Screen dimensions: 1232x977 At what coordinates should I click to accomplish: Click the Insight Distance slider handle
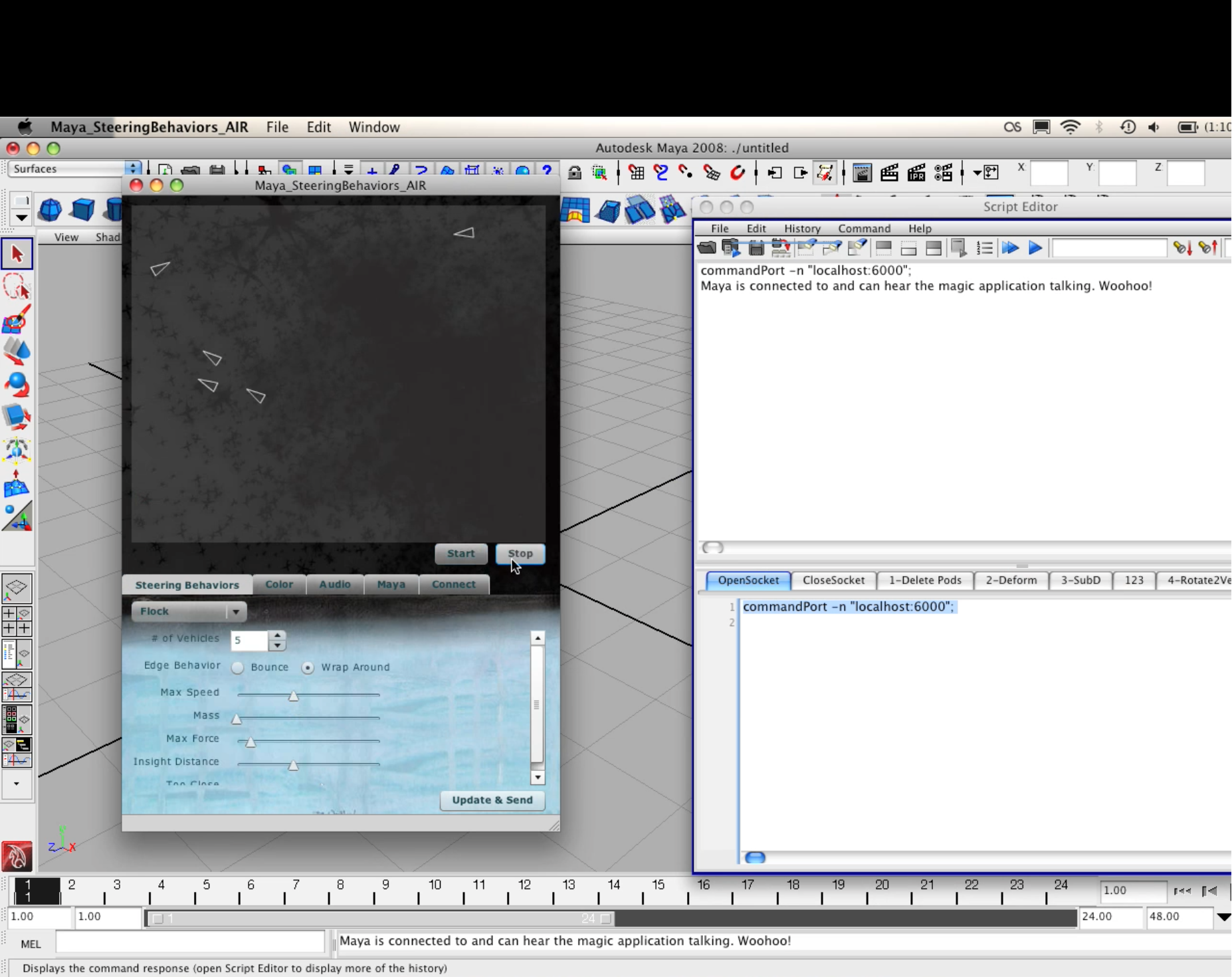(293, 766)
